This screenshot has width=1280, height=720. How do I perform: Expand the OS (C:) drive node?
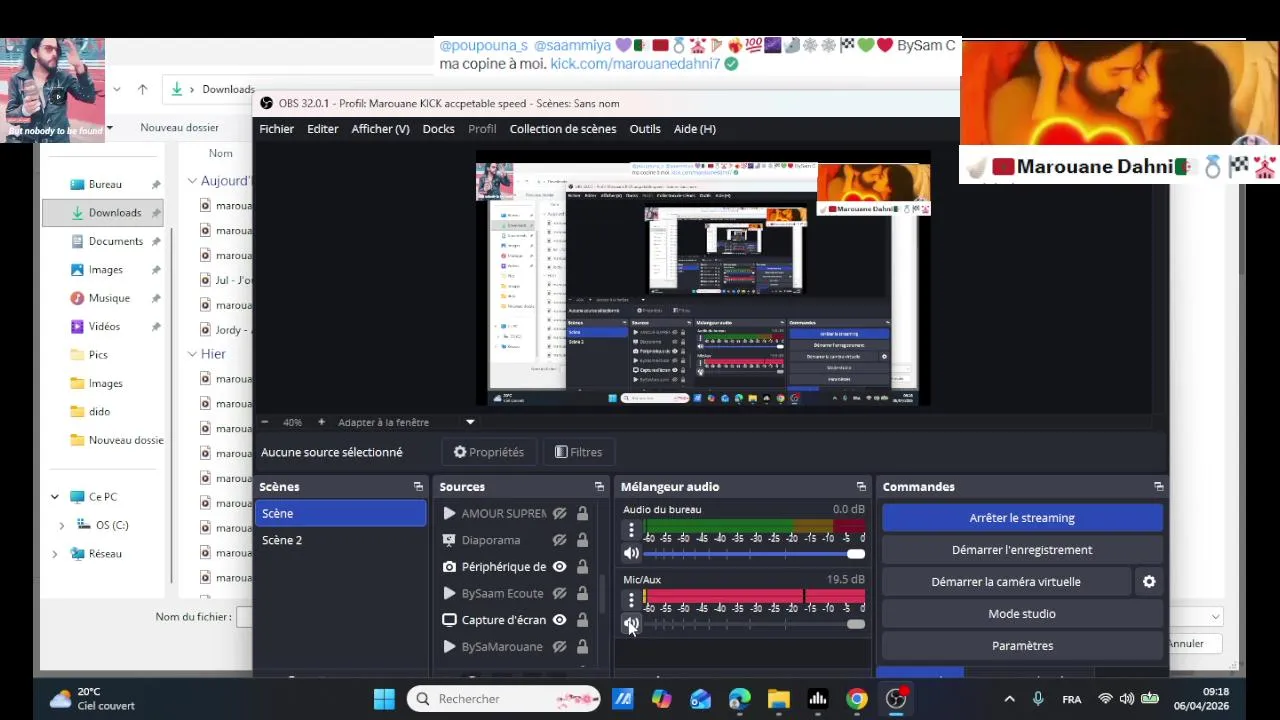click(x=62, y=525)
